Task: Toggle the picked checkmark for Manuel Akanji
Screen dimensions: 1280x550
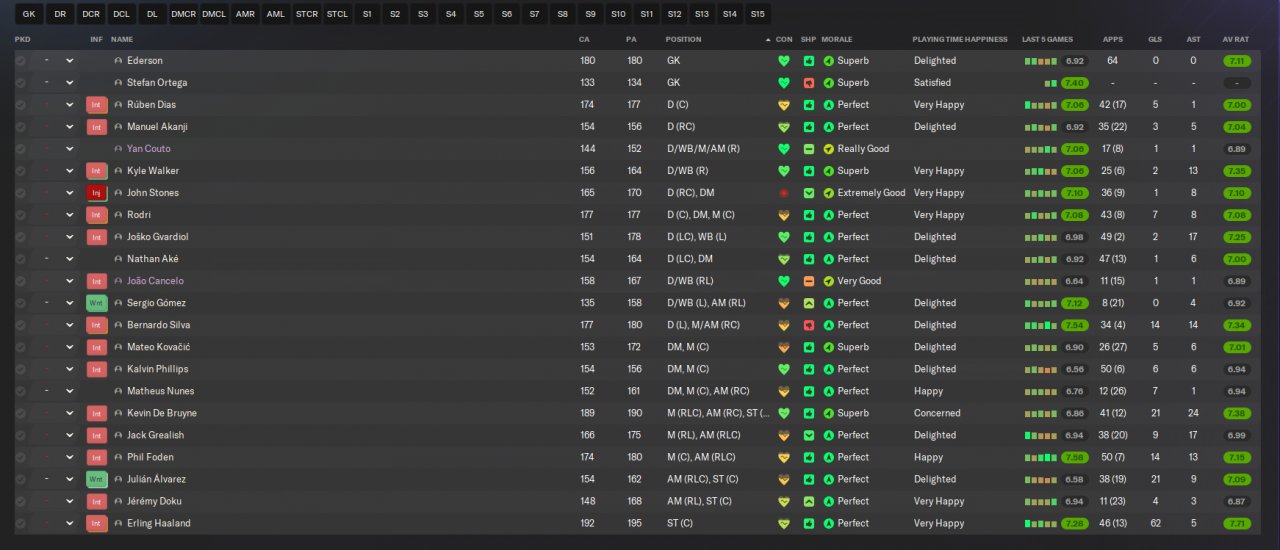Action: 20,127
